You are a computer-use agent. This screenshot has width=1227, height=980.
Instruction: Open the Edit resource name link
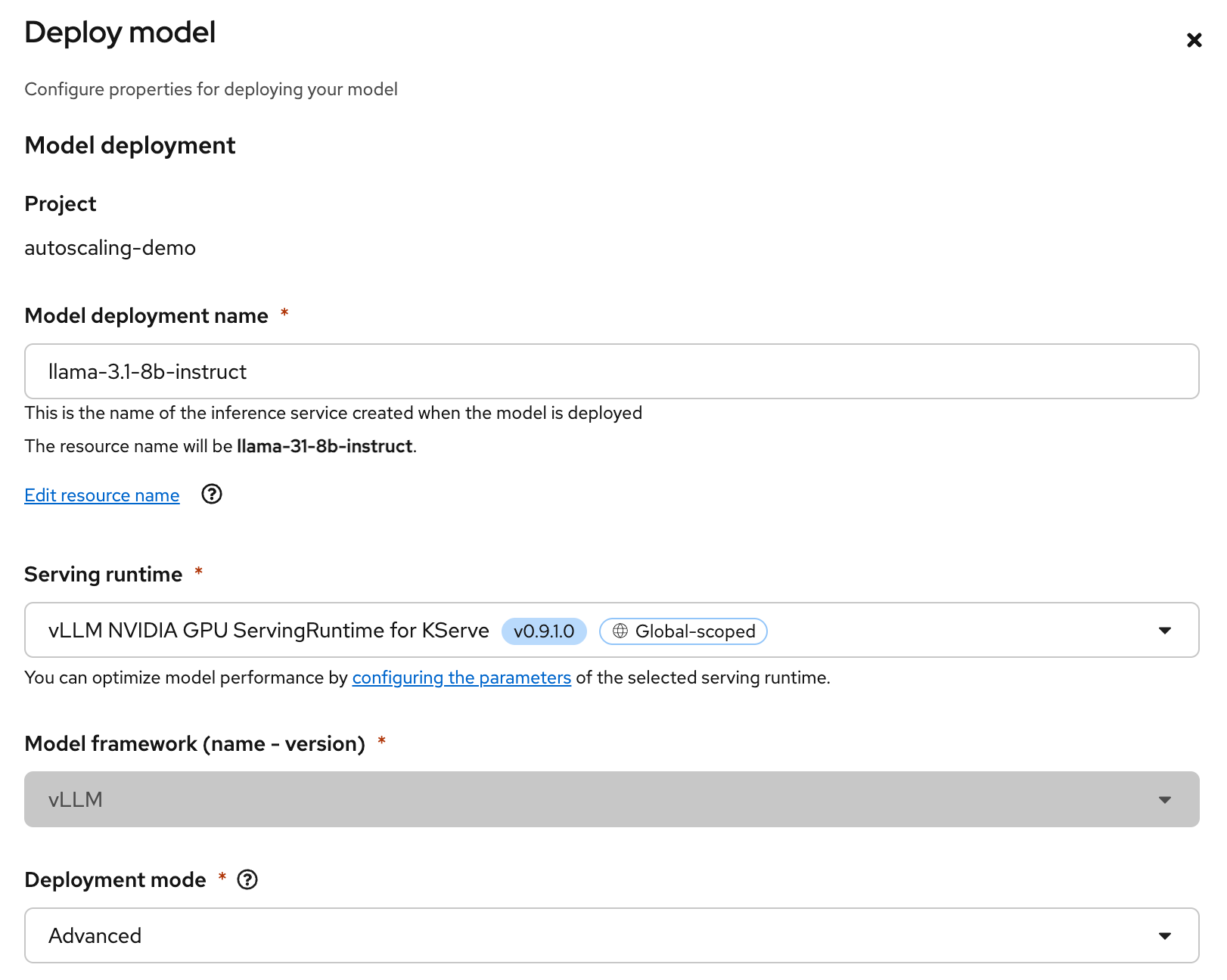[102, 495]
